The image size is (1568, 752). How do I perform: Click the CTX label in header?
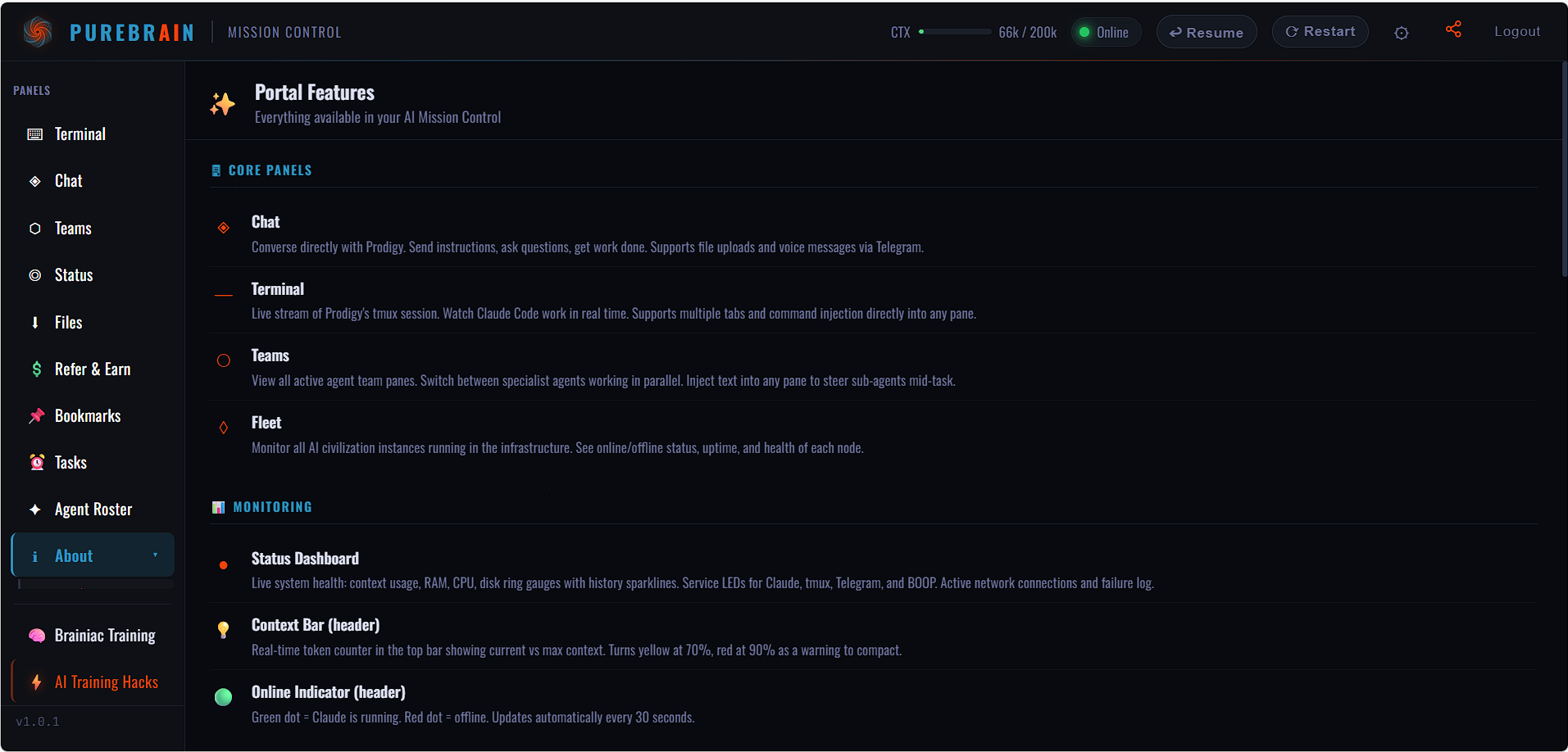pos(901,33)
